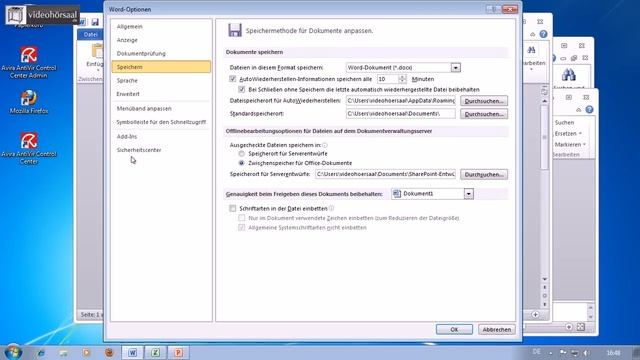
Task: Toggle Bei Schließen ohne Speichern checkbox
Action: click(242, 89)
